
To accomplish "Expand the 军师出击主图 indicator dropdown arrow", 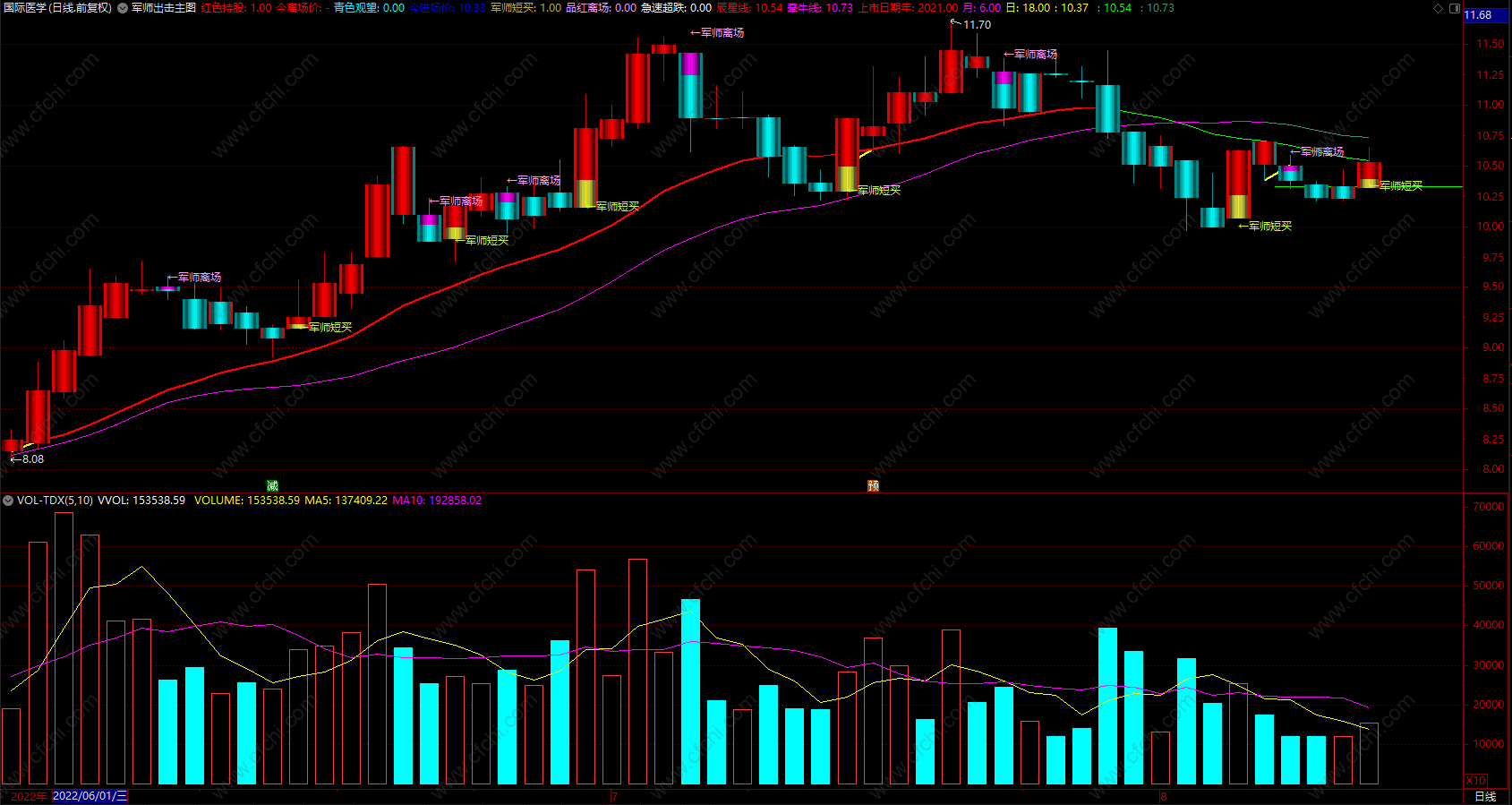I will click(123, 8).
